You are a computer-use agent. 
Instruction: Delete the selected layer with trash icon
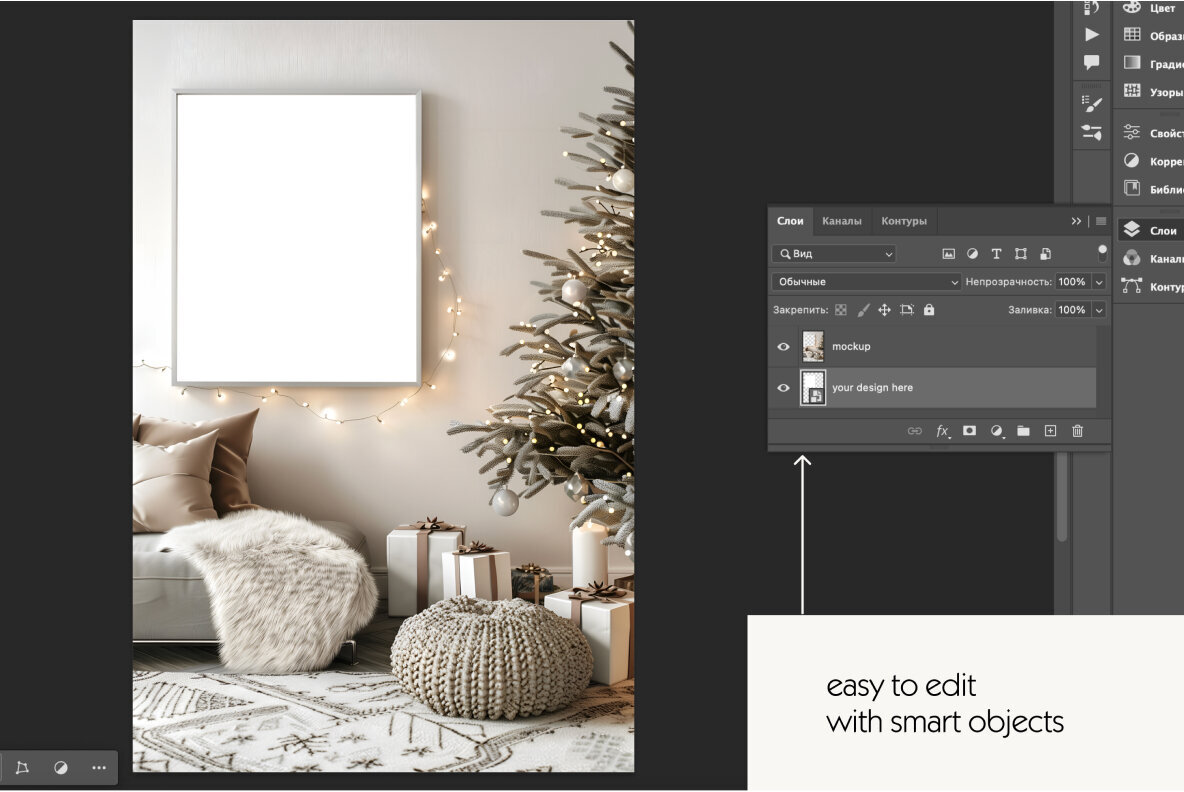[1077, 431]
